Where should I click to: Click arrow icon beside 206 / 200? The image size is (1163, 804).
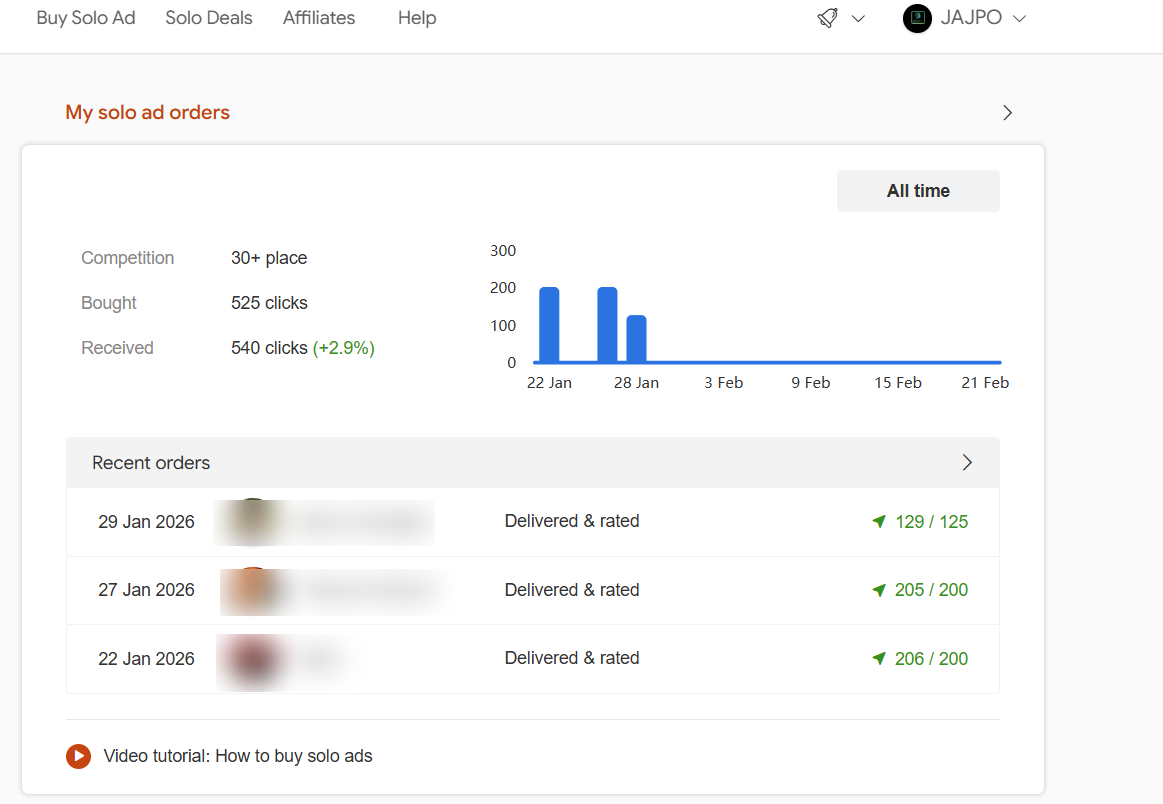tap(879, 658)
